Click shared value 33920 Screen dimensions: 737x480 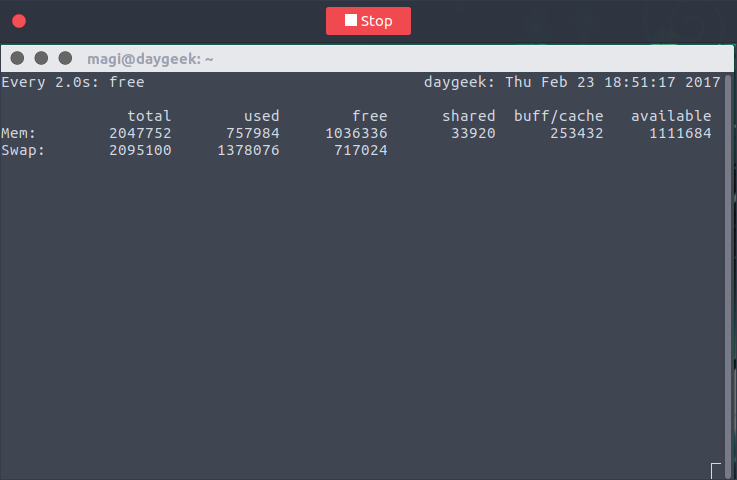[473, 133]
